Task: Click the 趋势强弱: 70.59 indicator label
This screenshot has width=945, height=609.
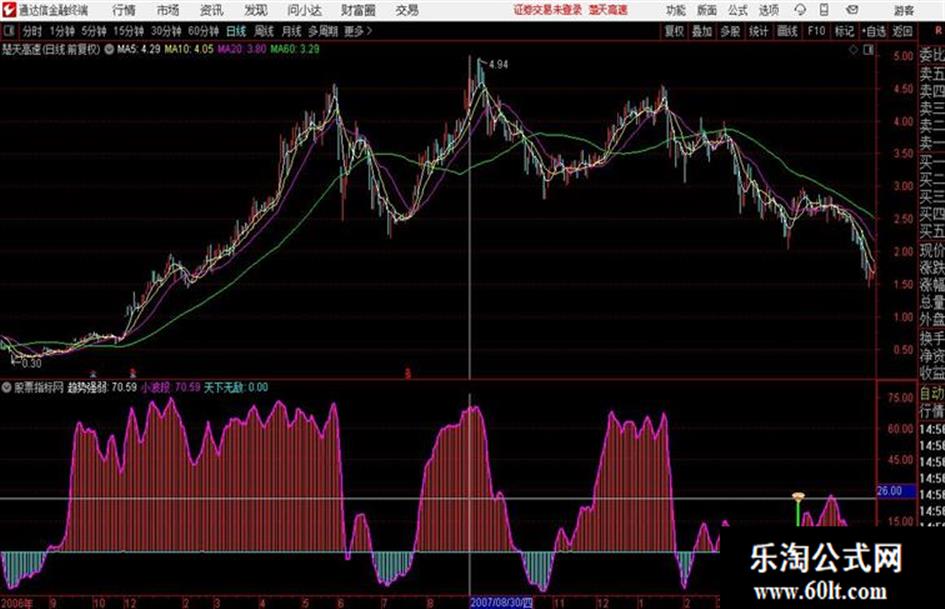Action: pyautogui.click(x=102, y=387)
